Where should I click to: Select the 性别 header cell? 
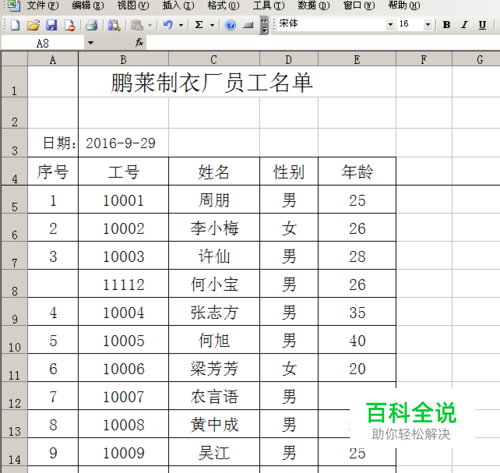point(289,171)
